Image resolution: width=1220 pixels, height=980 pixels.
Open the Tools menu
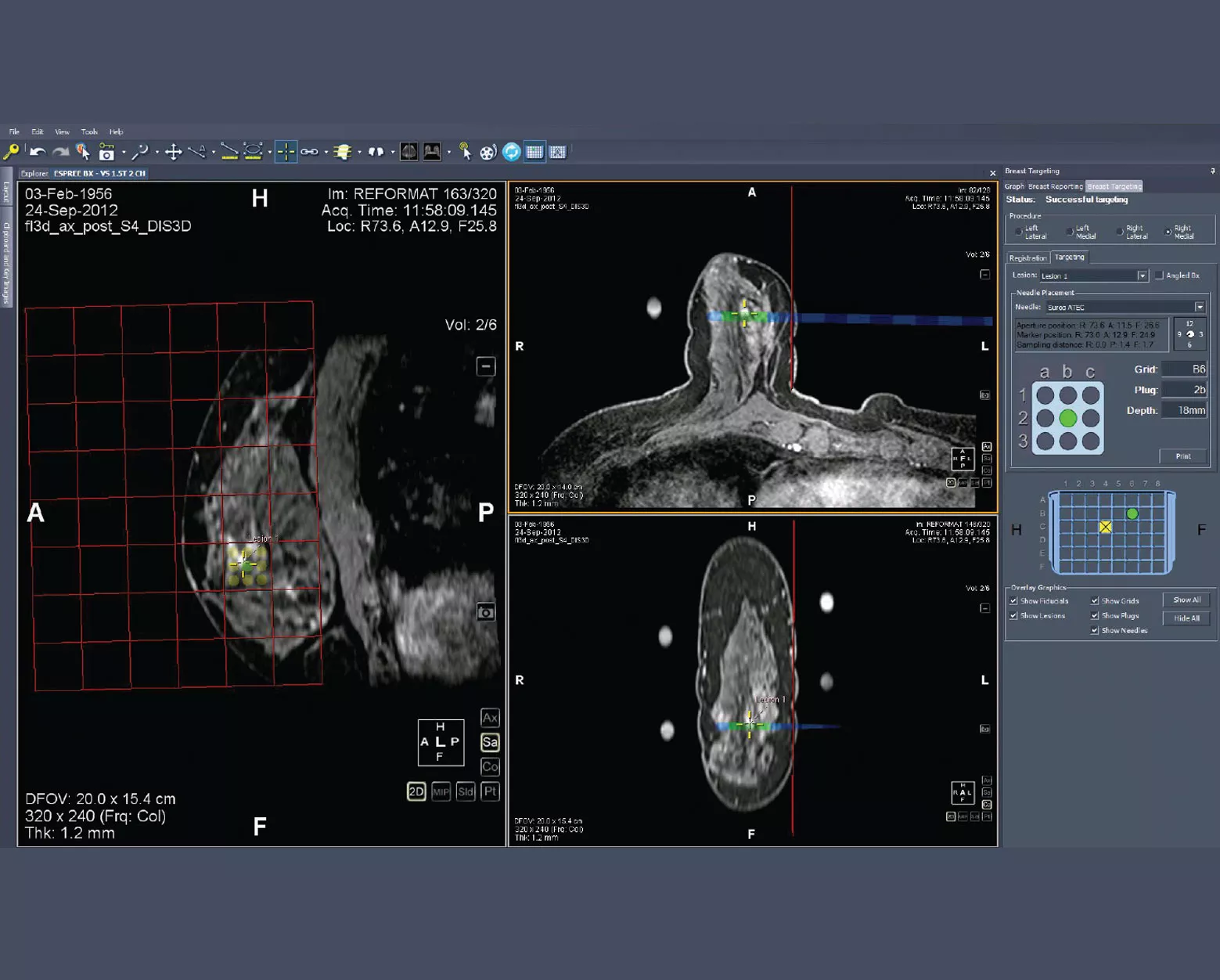tap(88, 132)
